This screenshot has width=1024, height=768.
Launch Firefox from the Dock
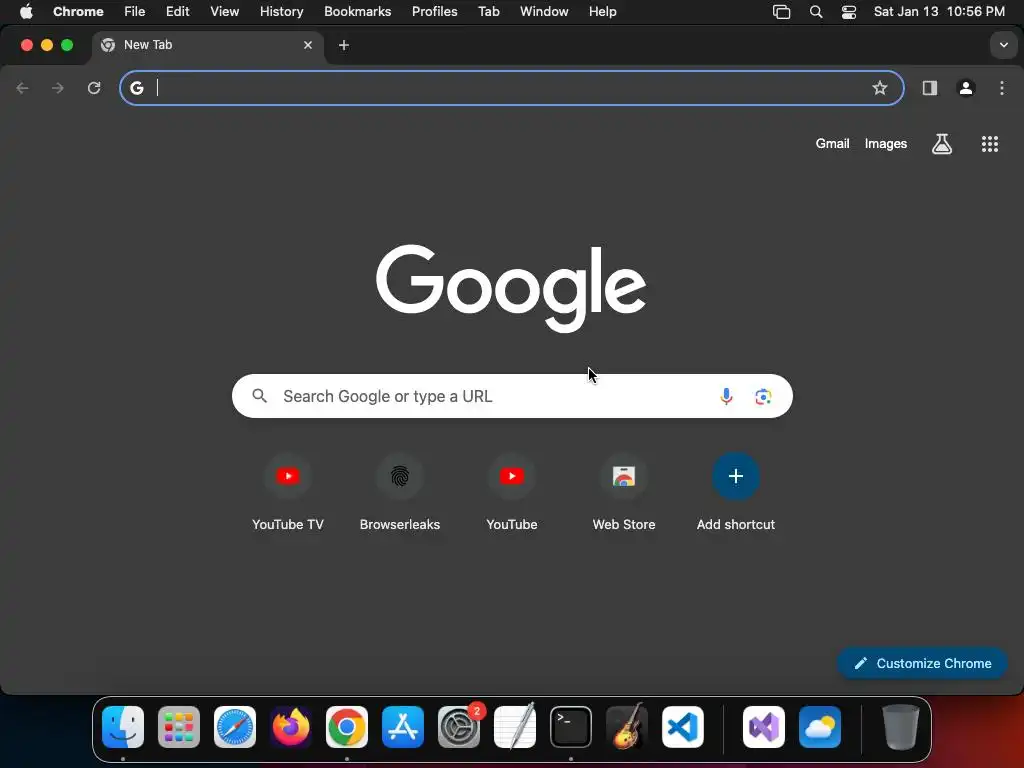coord(291,727)
